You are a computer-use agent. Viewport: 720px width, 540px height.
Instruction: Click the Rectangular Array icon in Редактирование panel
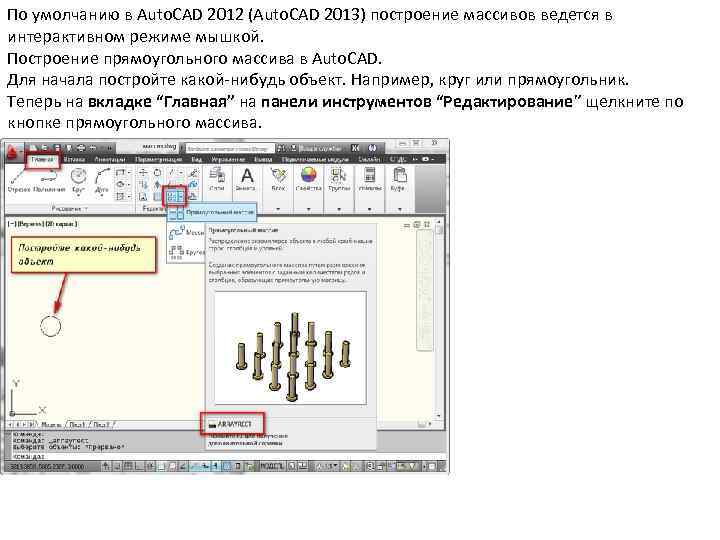(x=171, y=197)
